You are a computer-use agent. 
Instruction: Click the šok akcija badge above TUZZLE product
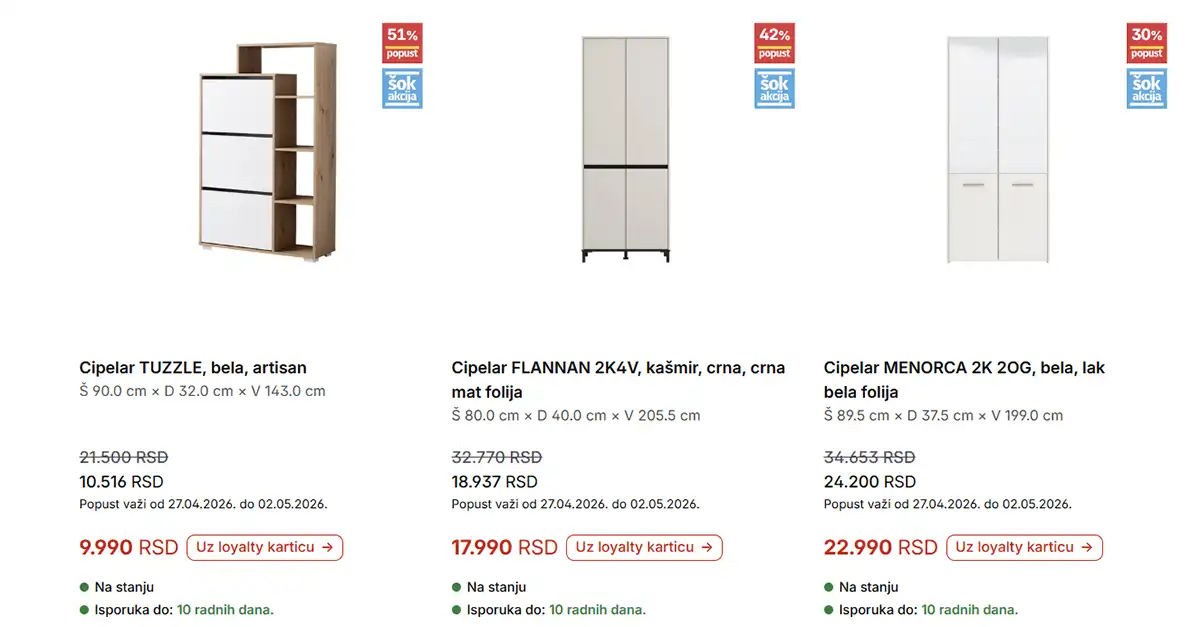tap(401, 89)
